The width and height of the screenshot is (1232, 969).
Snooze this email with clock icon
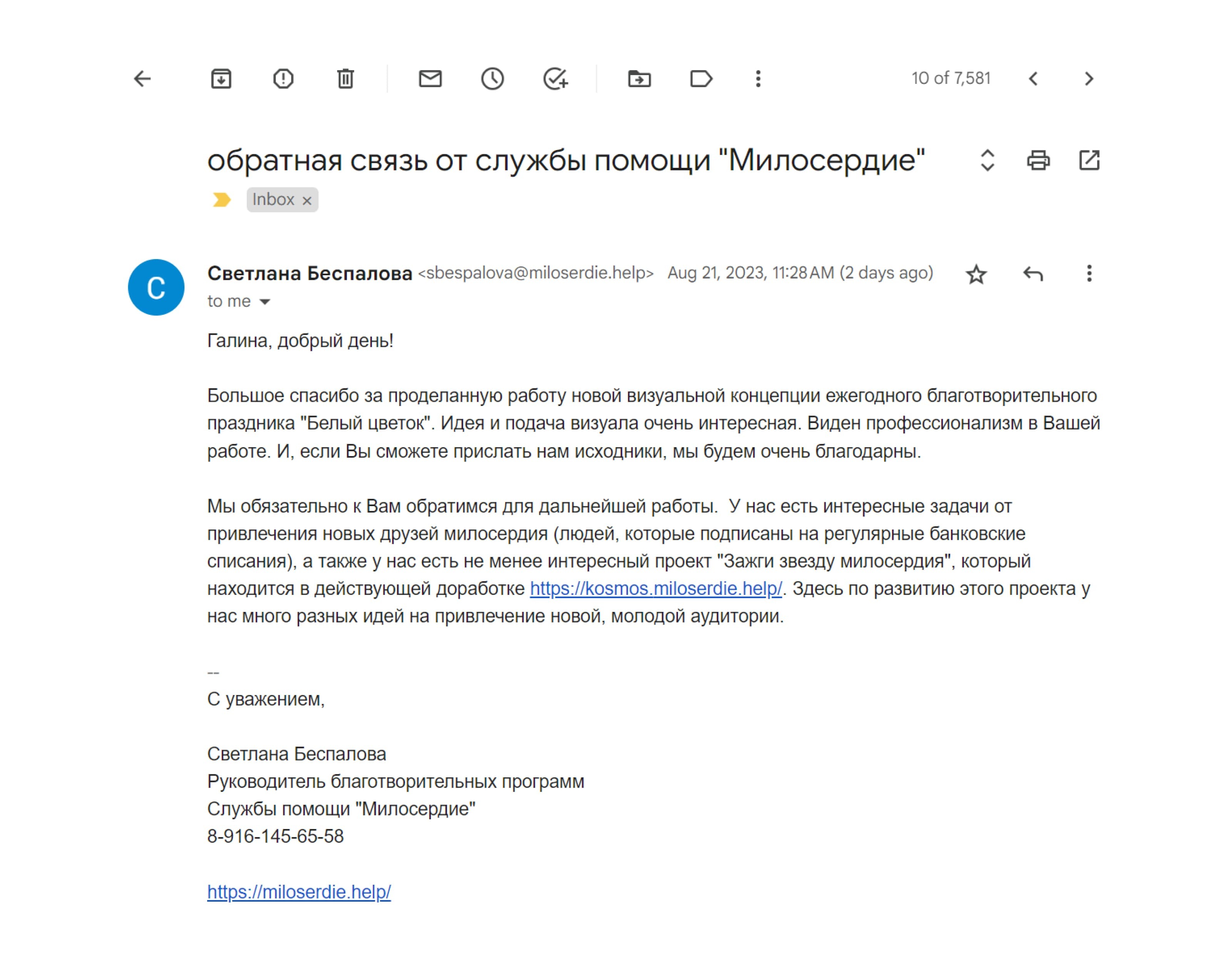pyautogui.click(x=492, y=79)
